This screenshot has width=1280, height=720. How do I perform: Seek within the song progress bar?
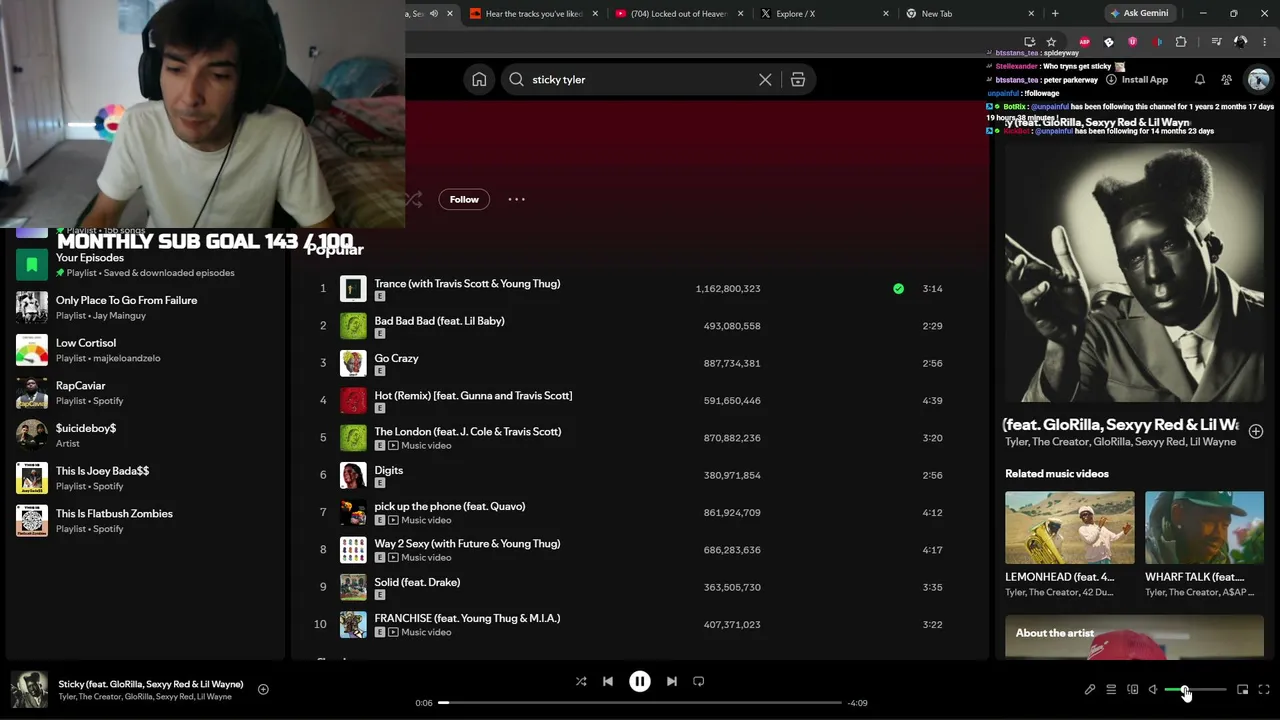640,703
